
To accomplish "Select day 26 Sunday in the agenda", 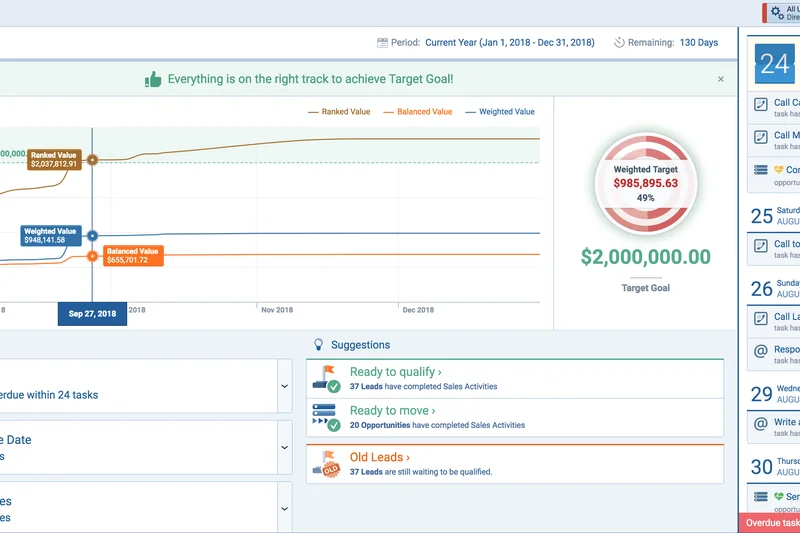I will [x=774, y=289].
